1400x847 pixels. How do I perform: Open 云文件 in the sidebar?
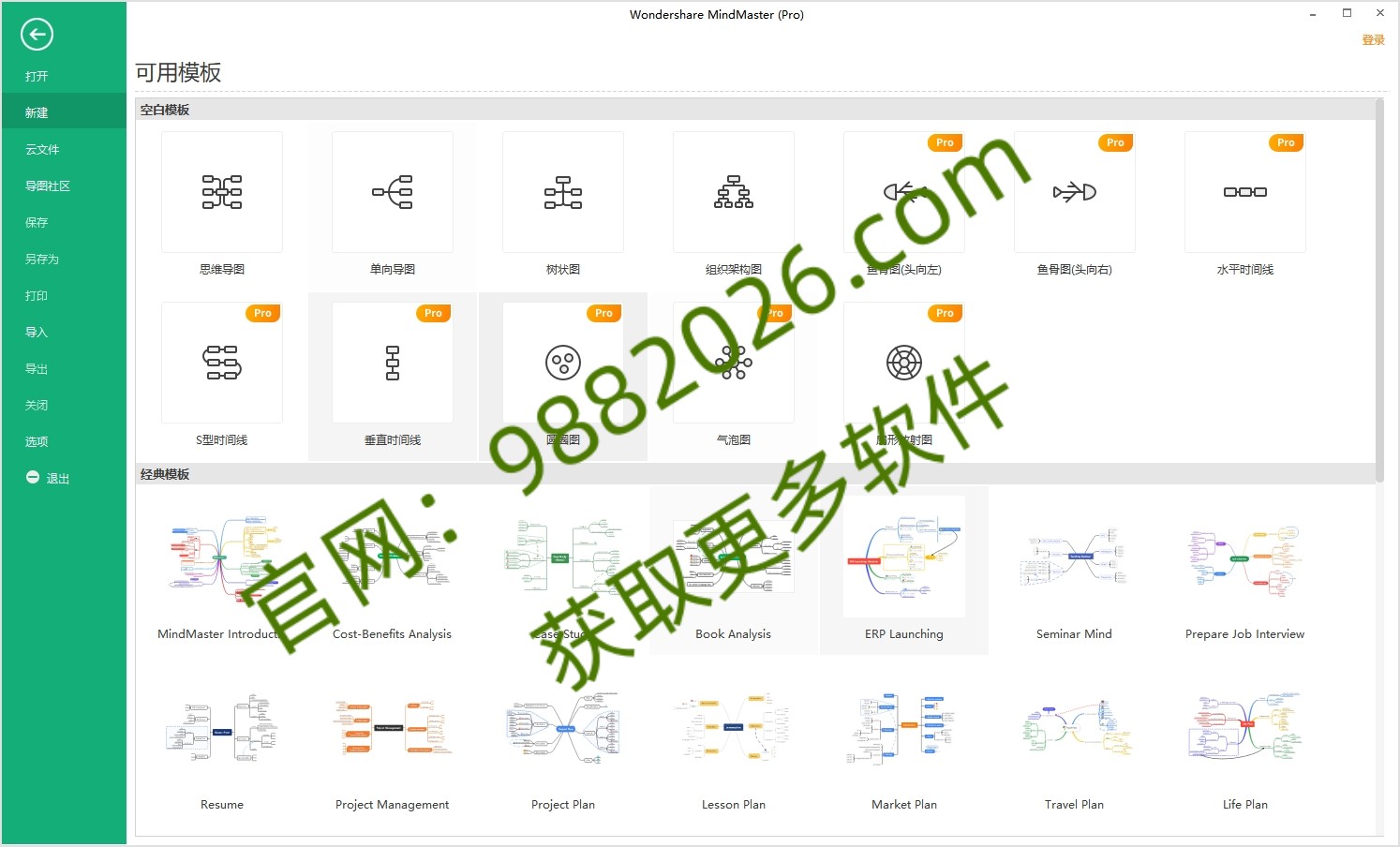(x=42, y=149)
